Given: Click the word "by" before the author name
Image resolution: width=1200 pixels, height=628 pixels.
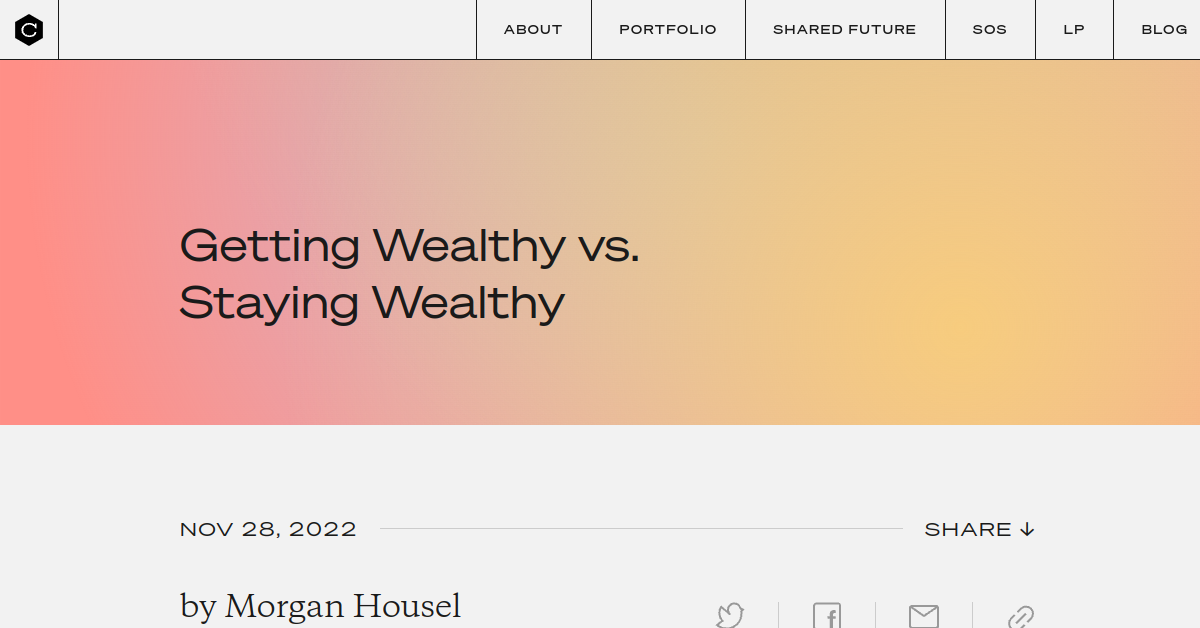Looking at the screenshot, I should point(198,607).
